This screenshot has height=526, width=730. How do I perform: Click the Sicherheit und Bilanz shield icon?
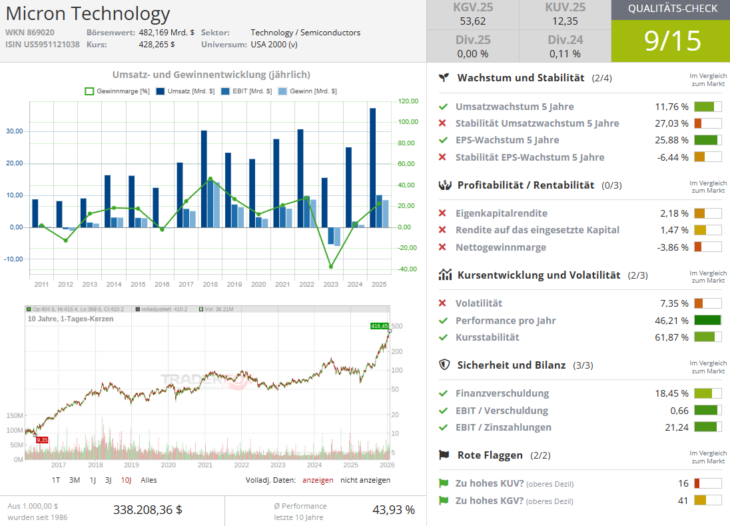pyautogui.click(x=444, y=365)
